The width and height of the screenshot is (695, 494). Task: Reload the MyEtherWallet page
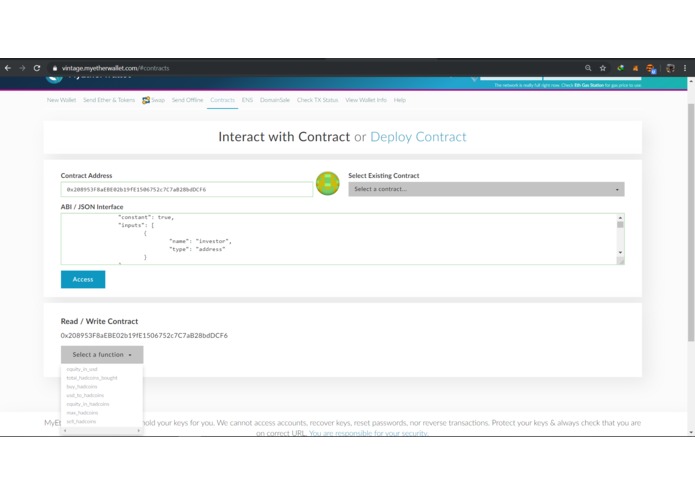(x=37, y=68)
